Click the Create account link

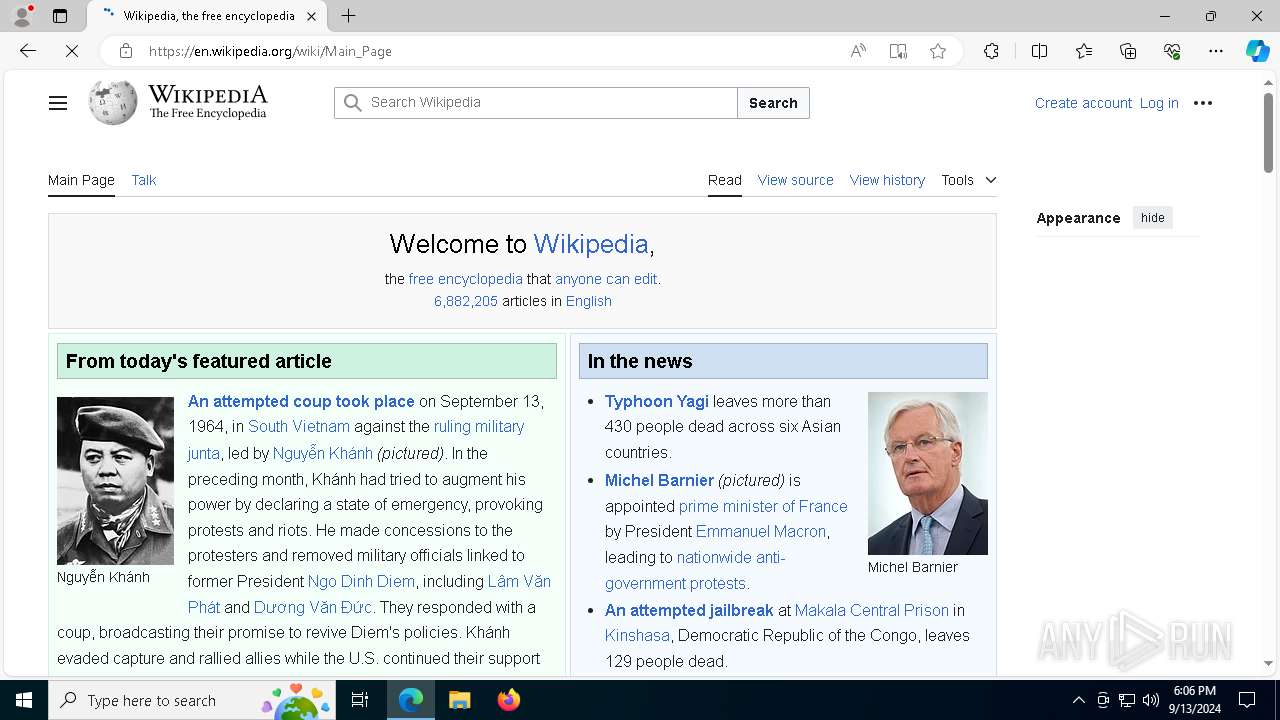click(x=1083, y=103)
